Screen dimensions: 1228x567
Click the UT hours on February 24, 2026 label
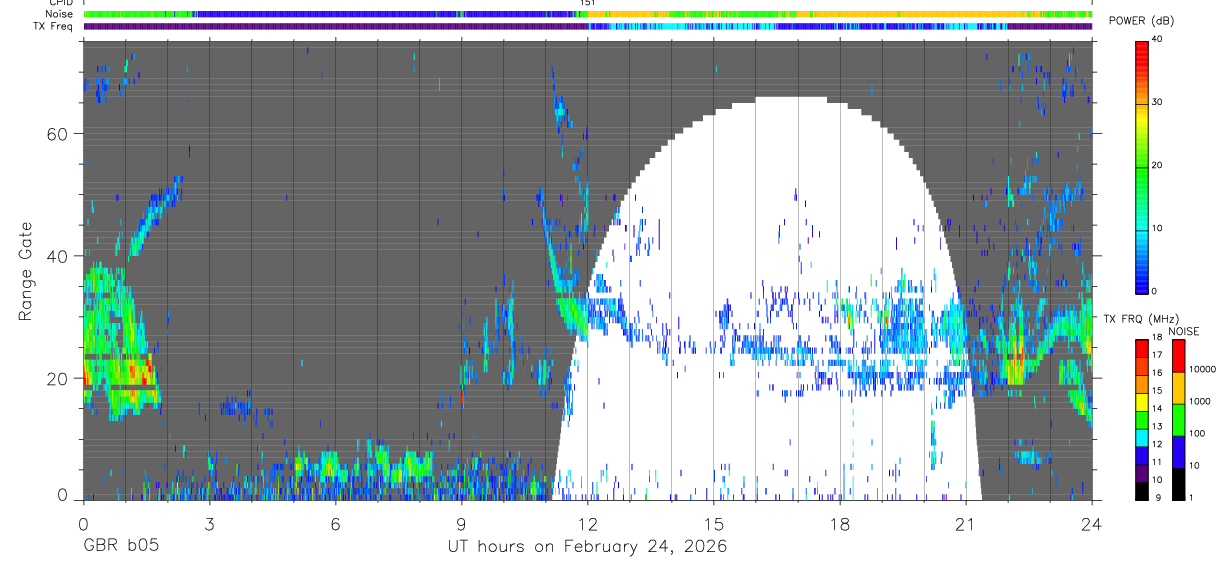[x=587, y=548]
